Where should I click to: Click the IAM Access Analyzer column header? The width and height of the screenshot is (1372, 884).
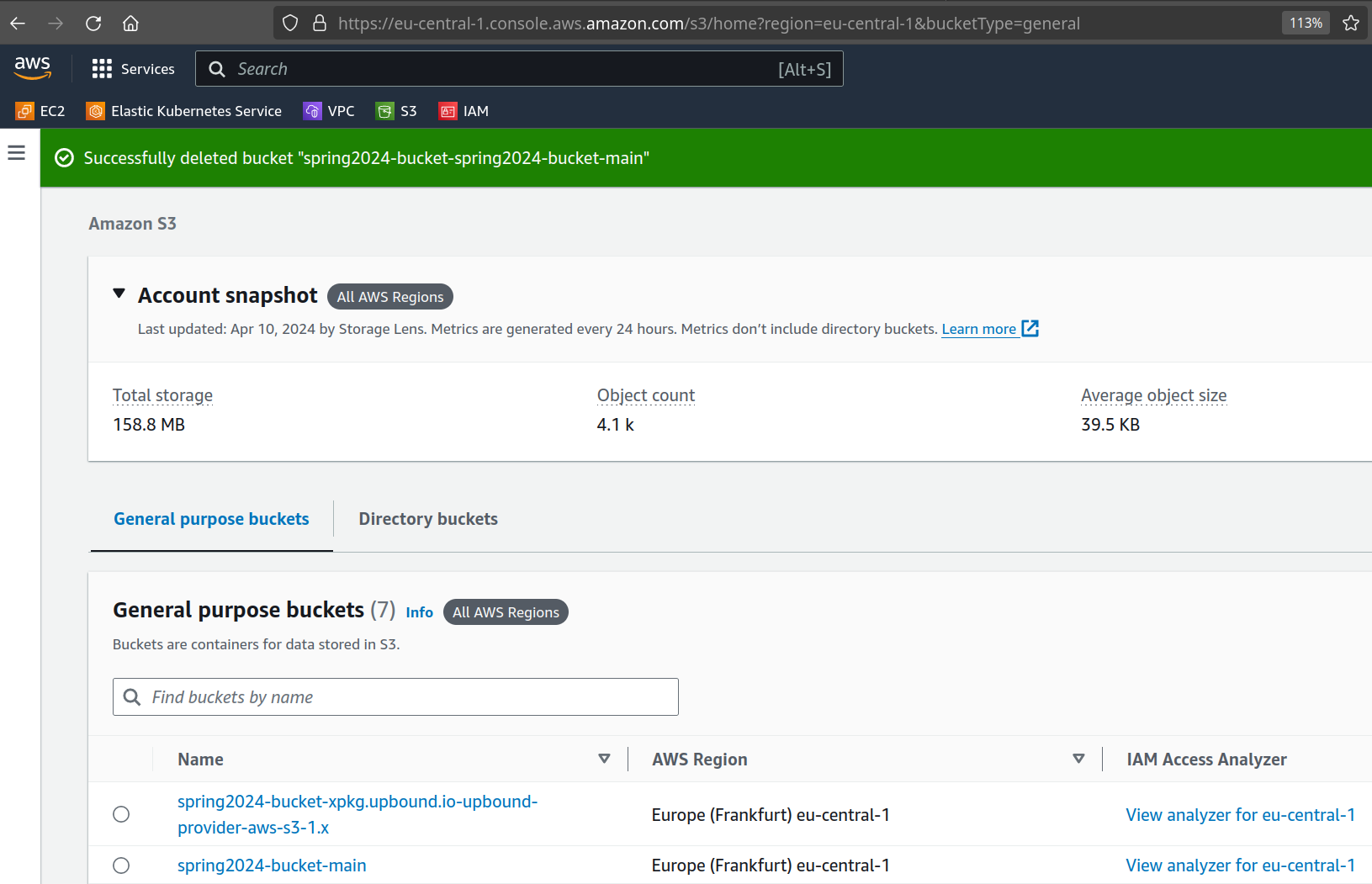[1207, 760]
